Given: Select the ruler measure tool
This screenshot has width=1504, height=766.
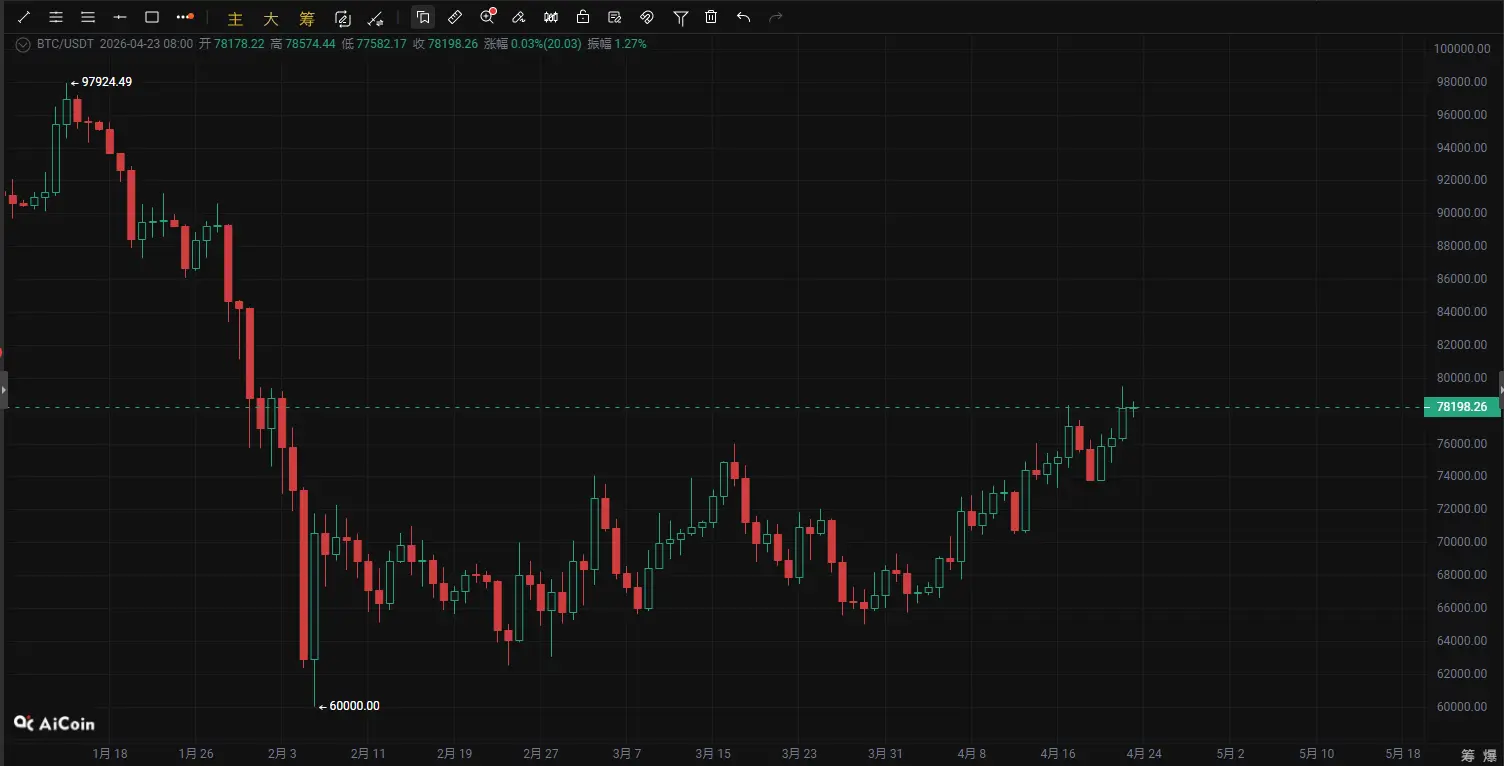Looking at the screenshot, I should (455, 17).
